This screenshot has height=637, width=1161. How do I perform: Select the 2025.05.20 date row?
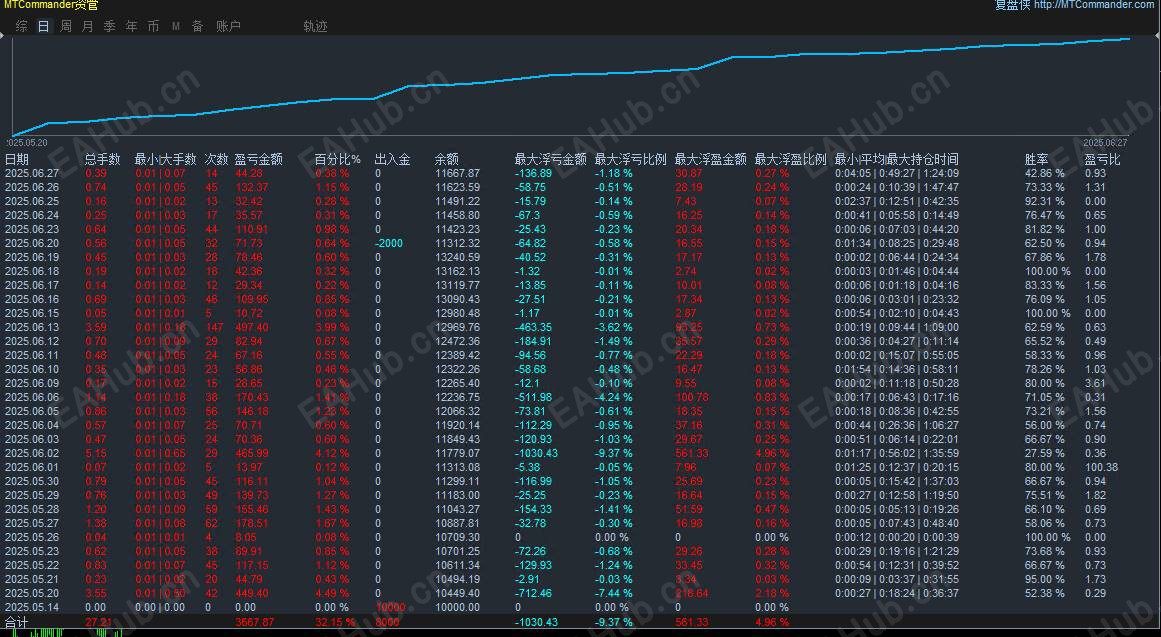tap(32, 593)
